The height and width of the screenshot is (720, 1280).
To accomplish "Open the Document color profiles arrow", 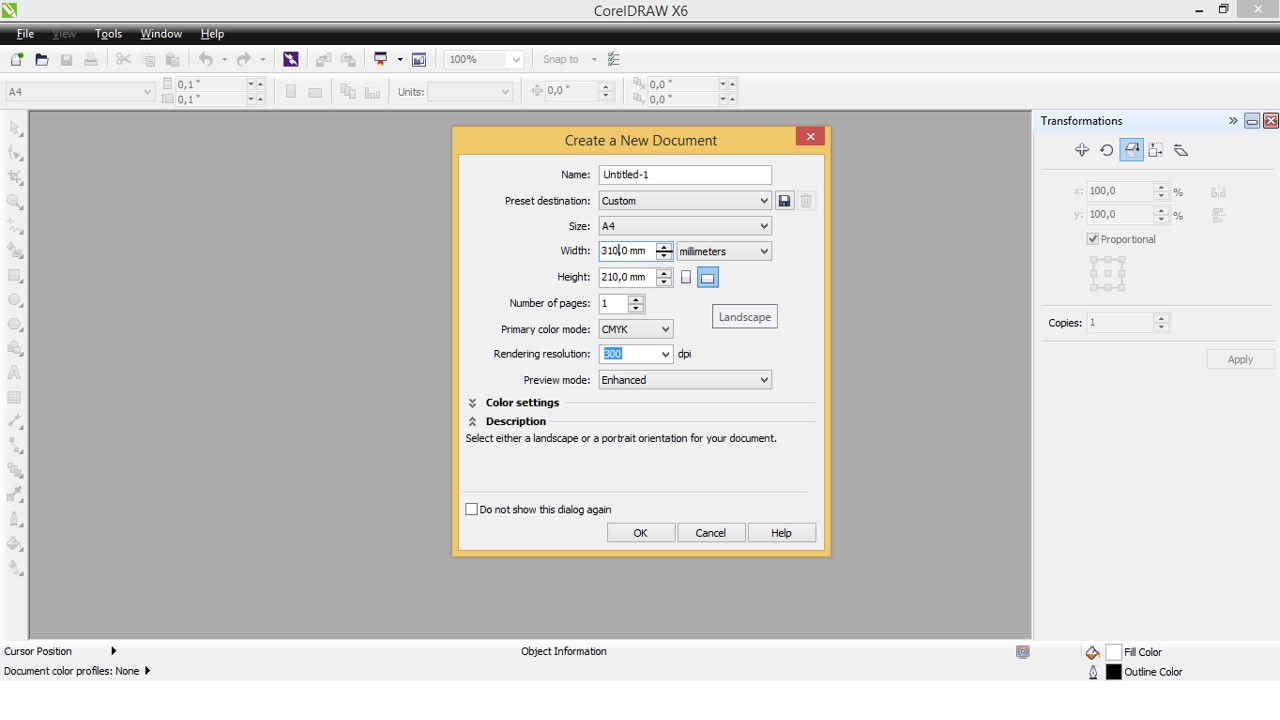I will point(147,671).
